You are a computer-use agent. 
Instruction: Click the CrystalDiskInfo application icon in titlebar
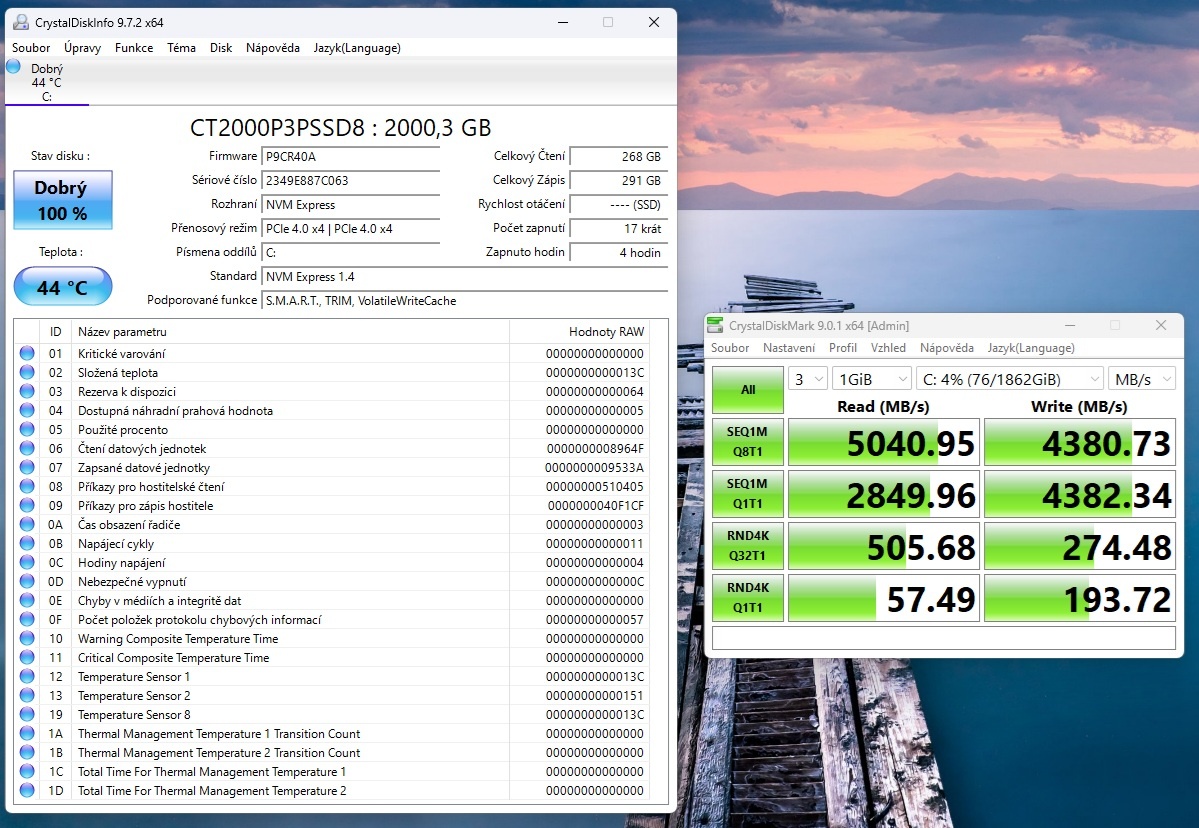click(x=22, y=21)
